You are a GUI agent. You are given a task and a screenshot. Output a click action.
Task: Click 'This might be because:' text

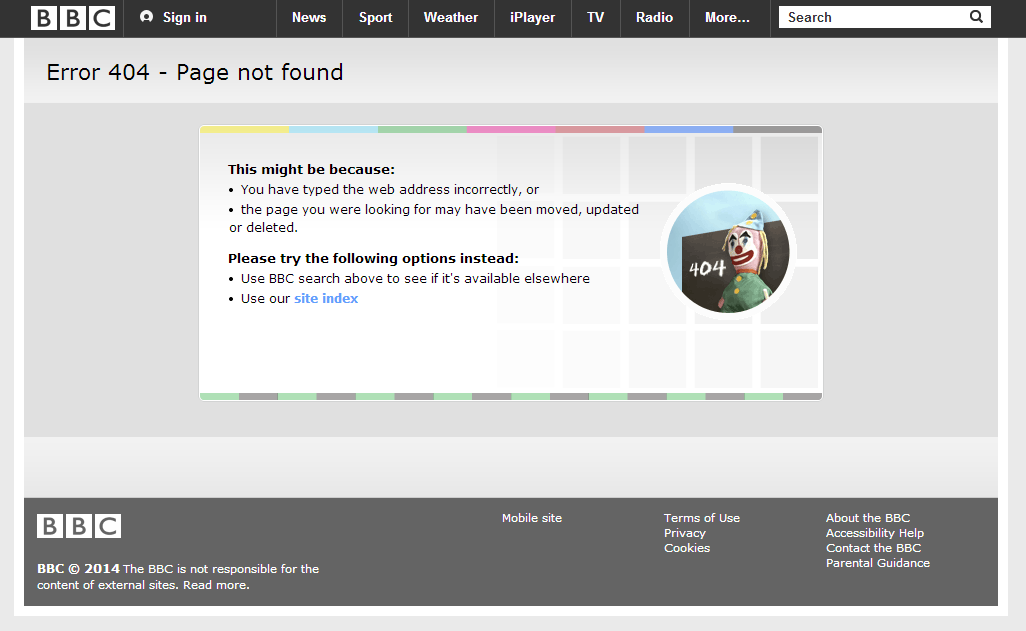click(311, 170)
